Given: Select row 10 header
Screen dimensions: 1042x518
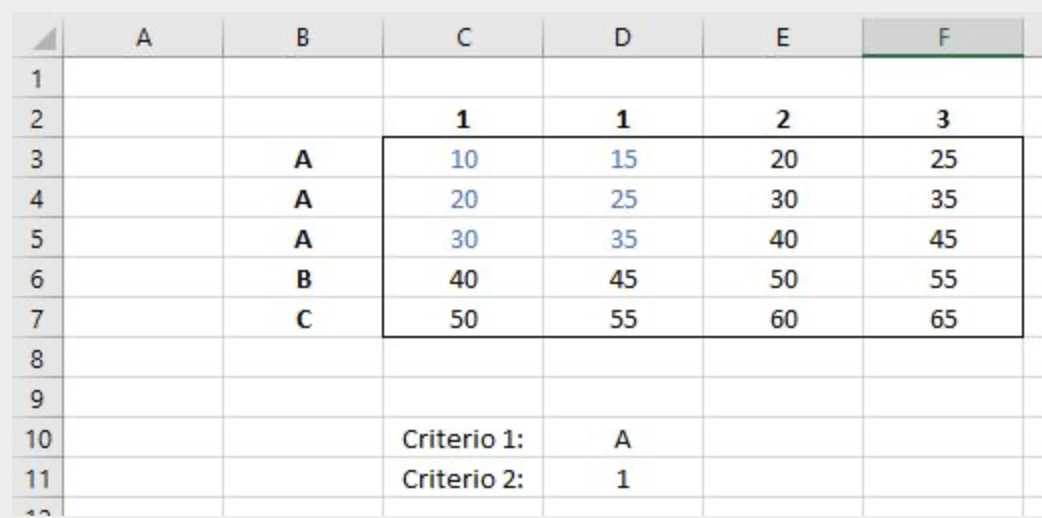Looking at the screenshot, I should (x=34, y=438).
